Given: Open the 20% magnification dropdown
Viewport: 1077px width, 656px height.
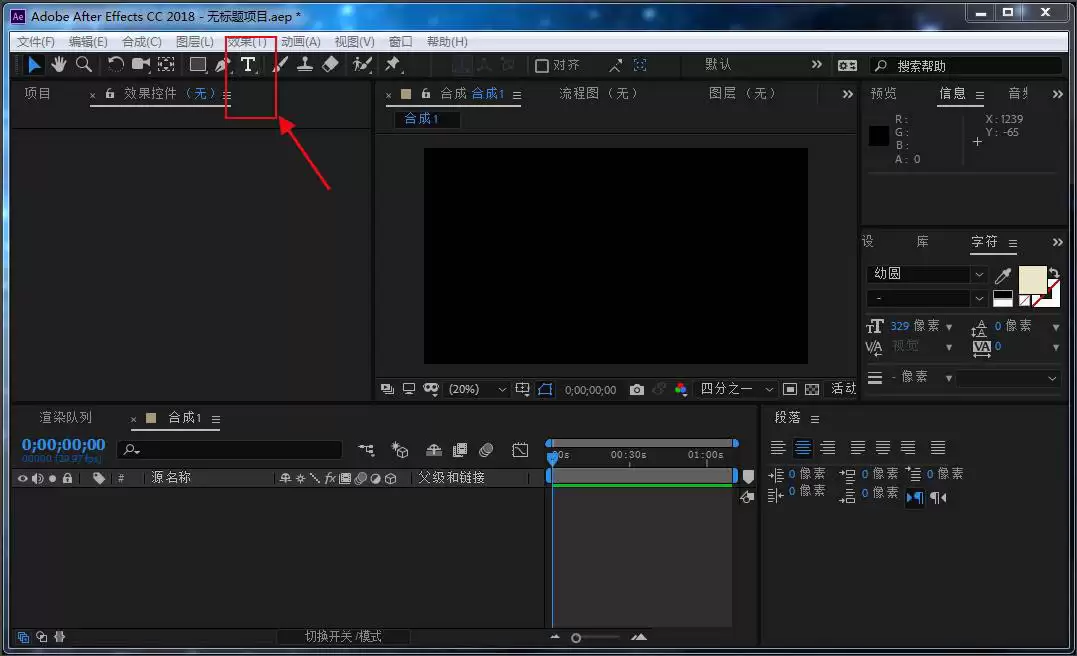Looking at the screenshot, I should coord(476,389).
